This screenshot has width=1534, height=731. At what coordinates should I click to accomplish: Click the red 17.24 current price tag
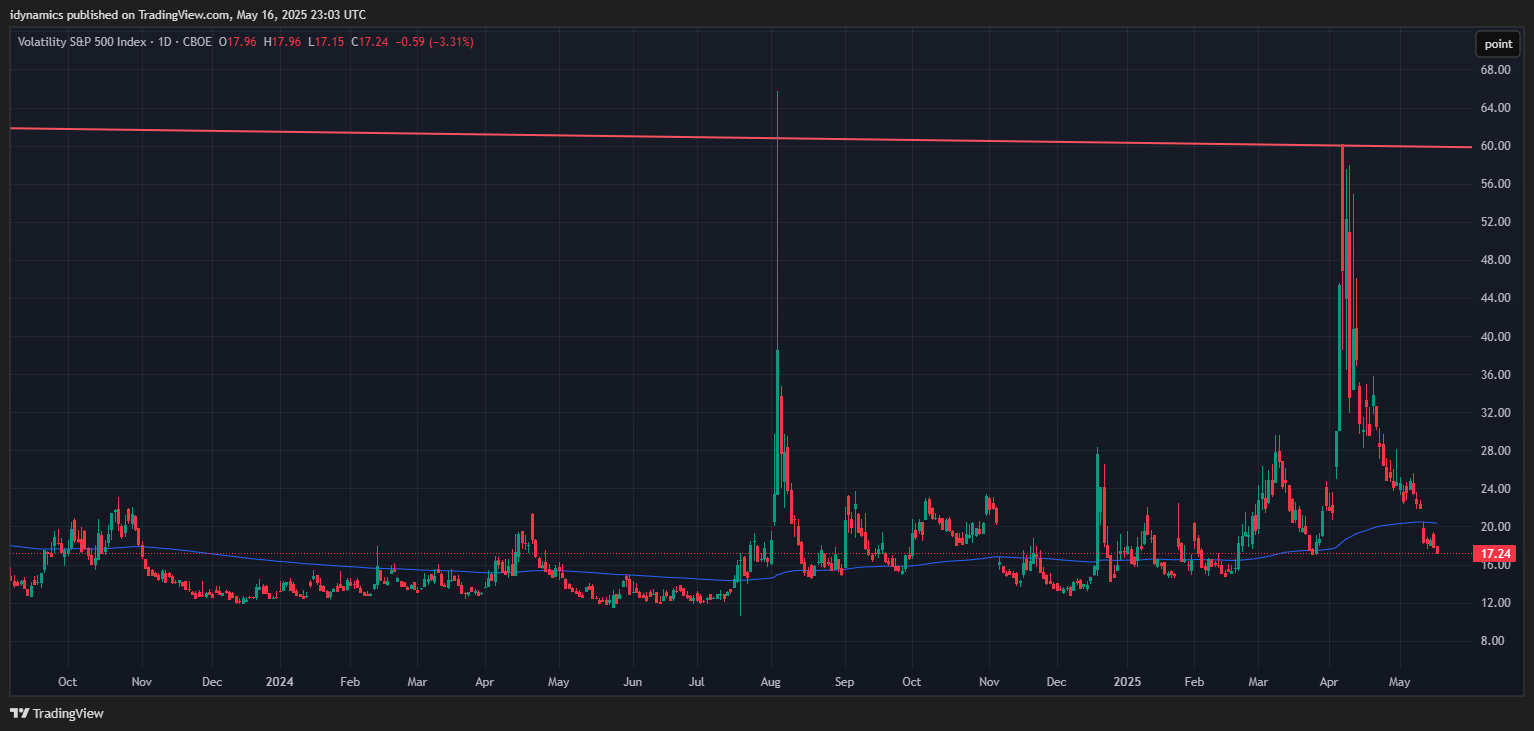coord(1496,553)
